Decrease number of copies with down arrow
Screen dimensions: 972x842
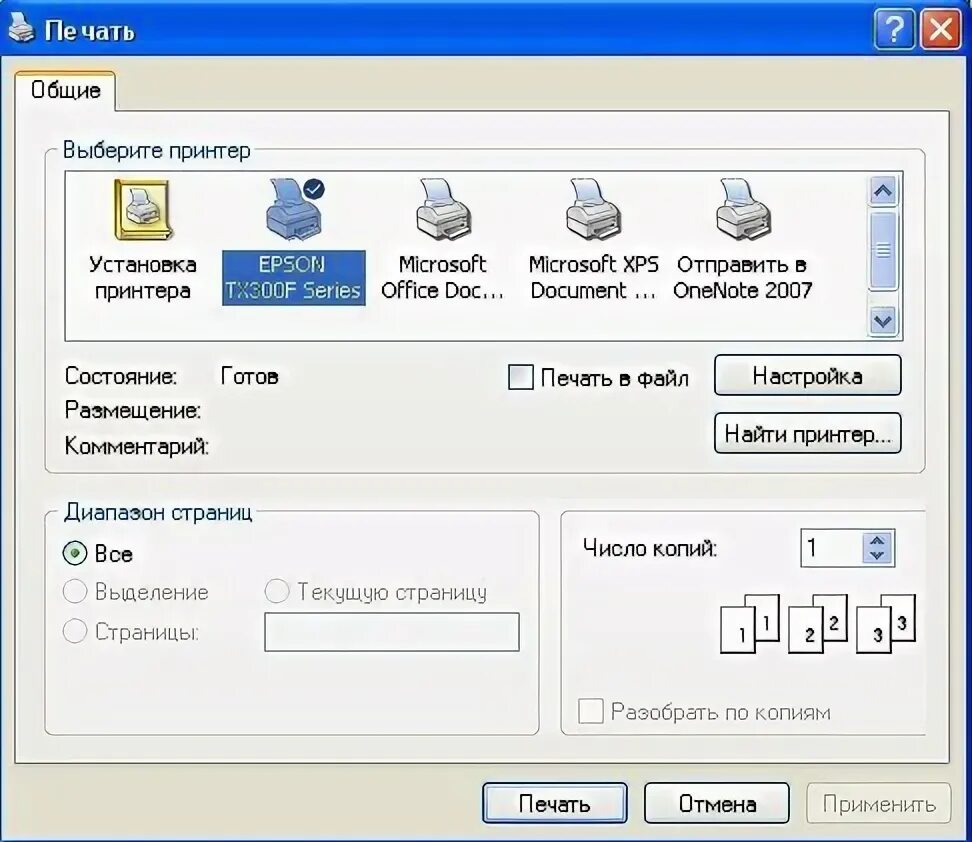877,556
